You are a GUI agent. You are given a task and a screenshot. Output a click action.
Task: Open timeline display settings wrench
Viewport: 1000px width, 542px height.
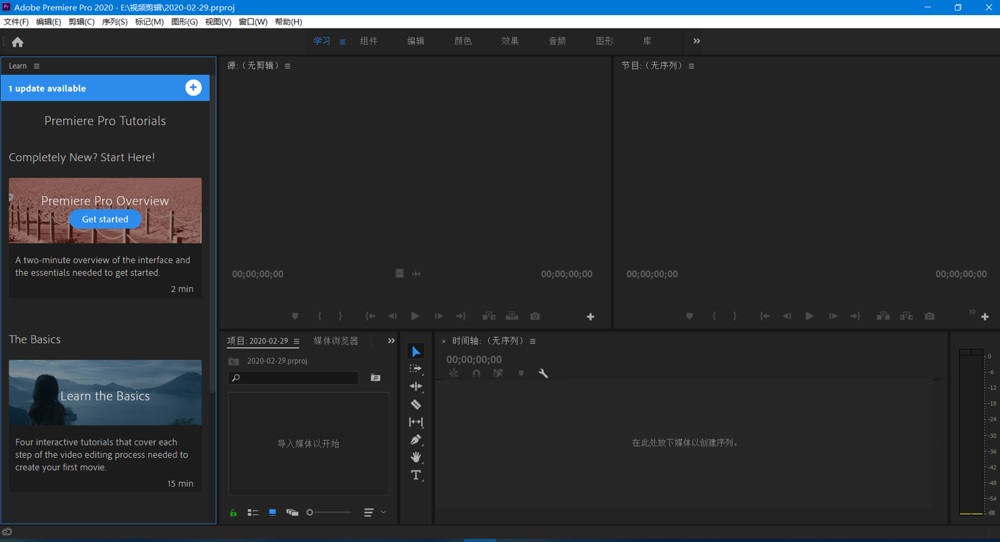click(543, 374)
